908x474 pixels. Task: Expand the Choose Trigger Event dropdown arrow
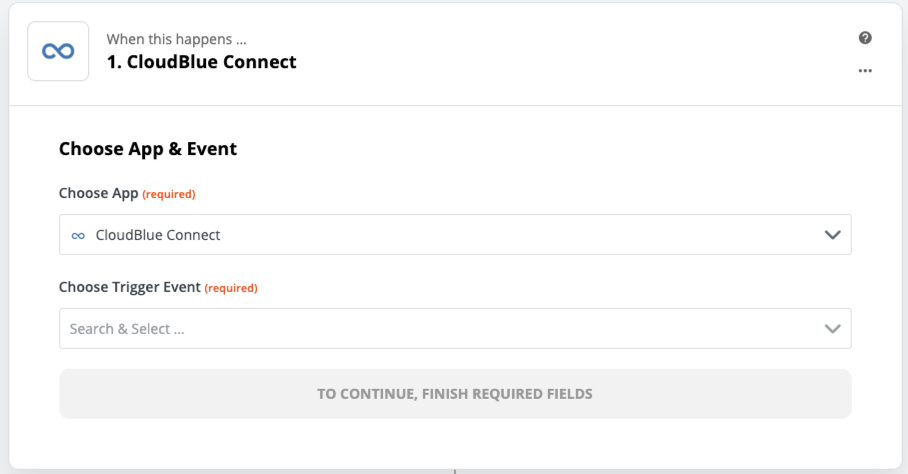pos(832,329)
